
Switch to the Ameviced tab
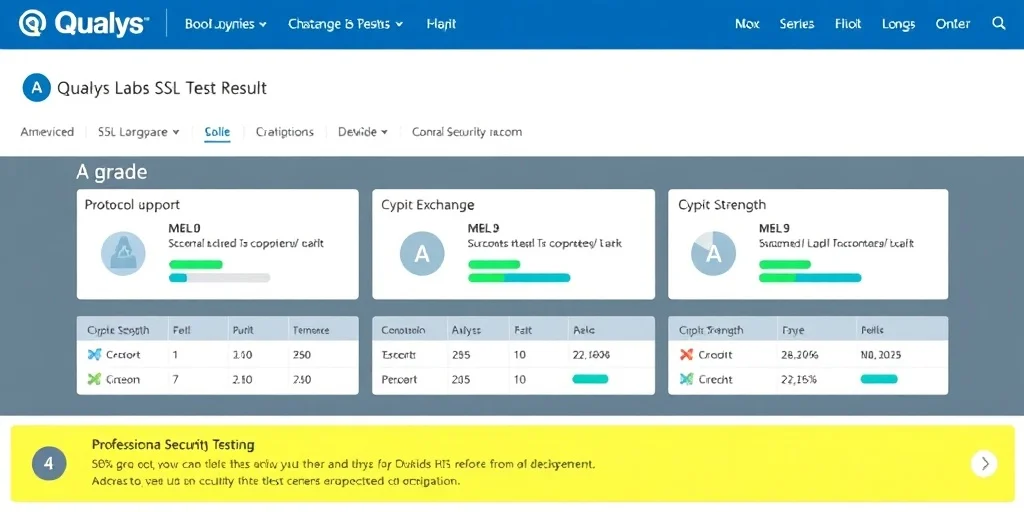pos(47,132)
